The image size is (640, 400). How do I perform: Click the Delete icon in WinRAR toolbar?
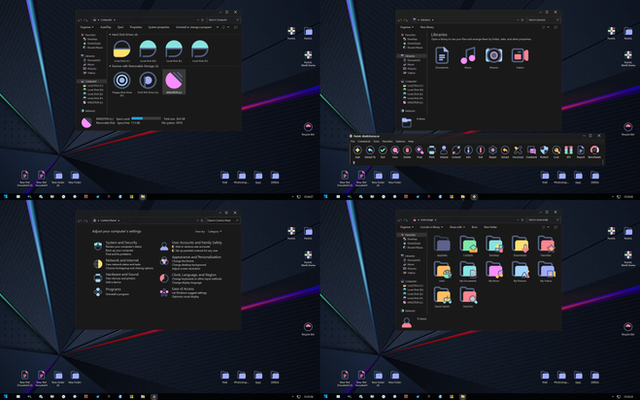tap(407, 150)
